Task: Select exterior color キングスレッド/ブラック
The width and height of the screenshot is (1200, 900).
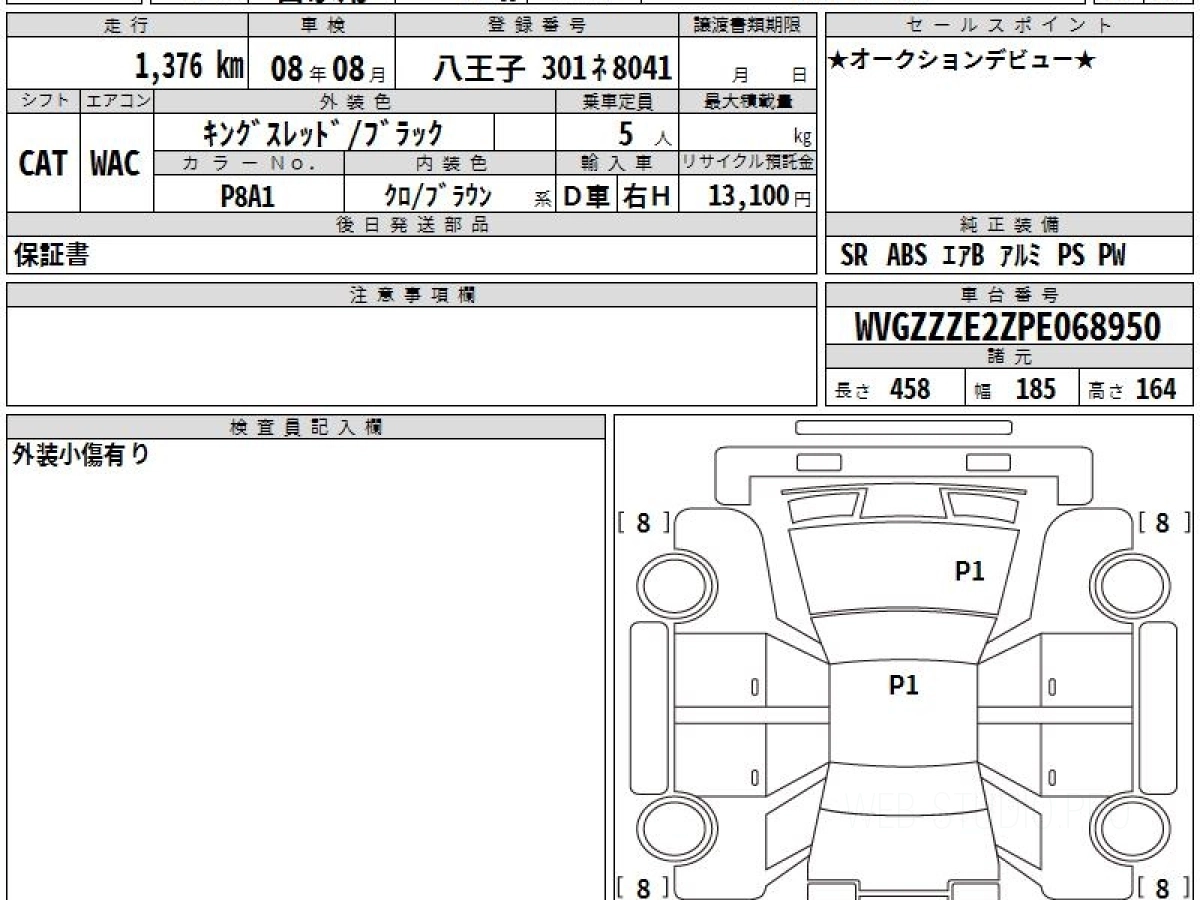Action: tap(323, 132)
